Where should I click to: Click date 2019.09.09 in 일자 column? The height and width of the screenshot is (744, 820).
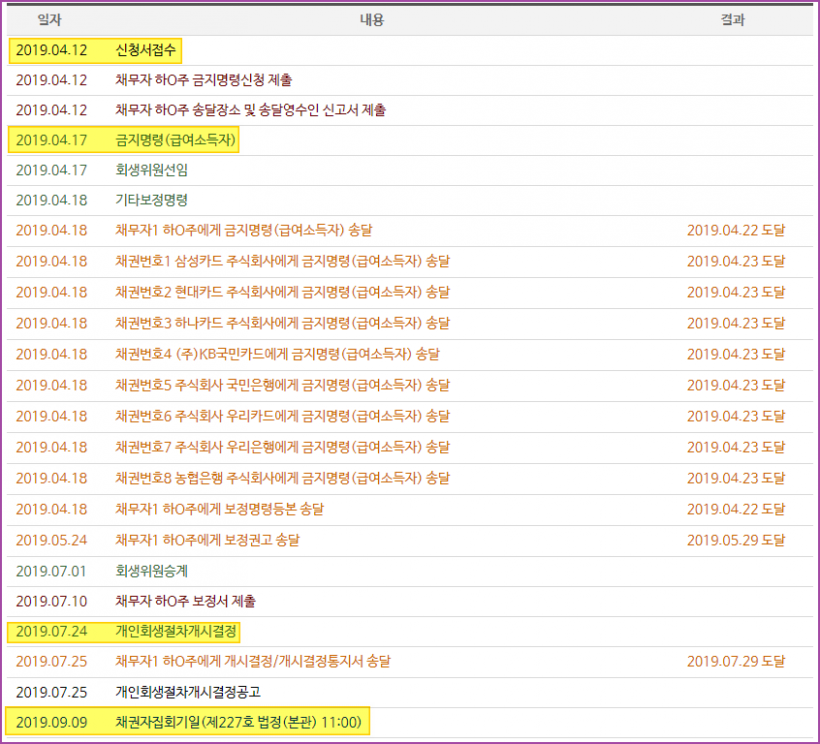coord(51,723)
